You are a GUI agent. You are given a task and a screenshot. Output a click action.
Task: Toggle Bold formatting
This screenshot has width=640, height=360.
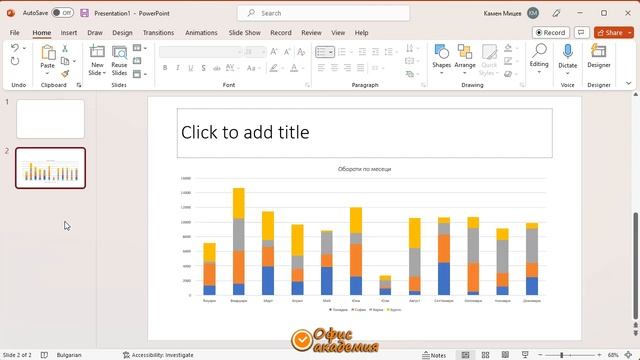coord(165,68)
